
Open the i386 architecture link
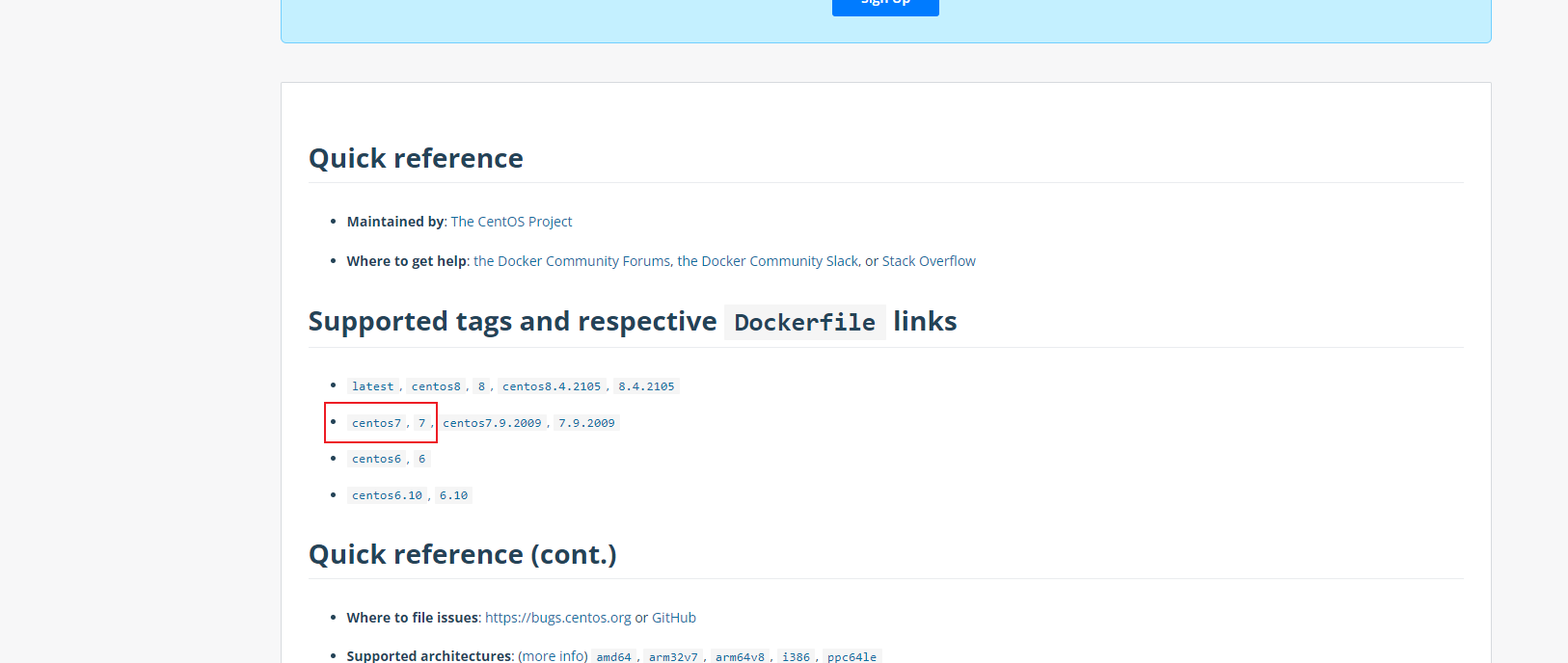(796, 656)
